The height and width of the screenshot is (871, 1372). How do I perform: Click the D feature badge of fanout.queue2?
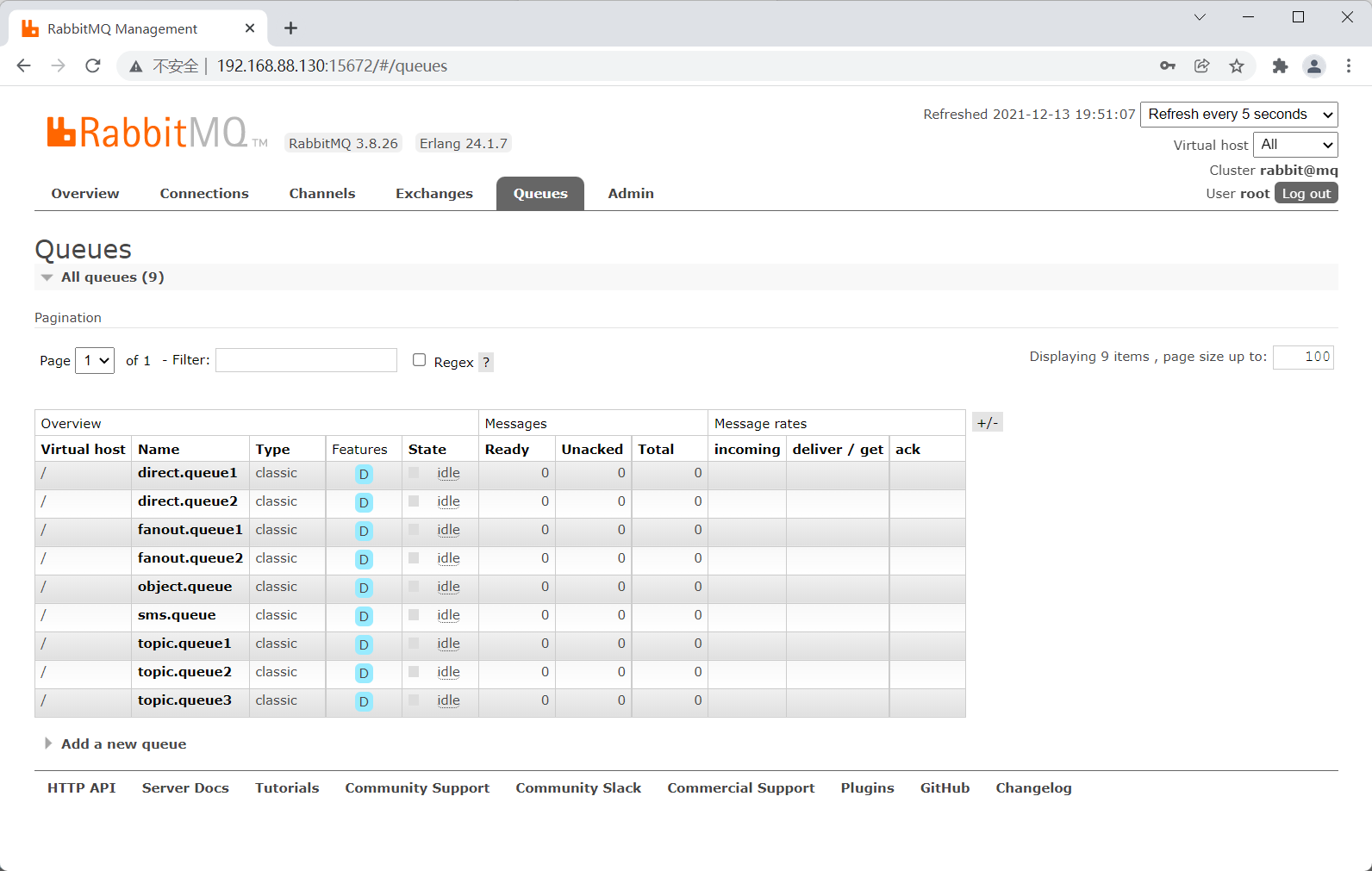[364, 559]
